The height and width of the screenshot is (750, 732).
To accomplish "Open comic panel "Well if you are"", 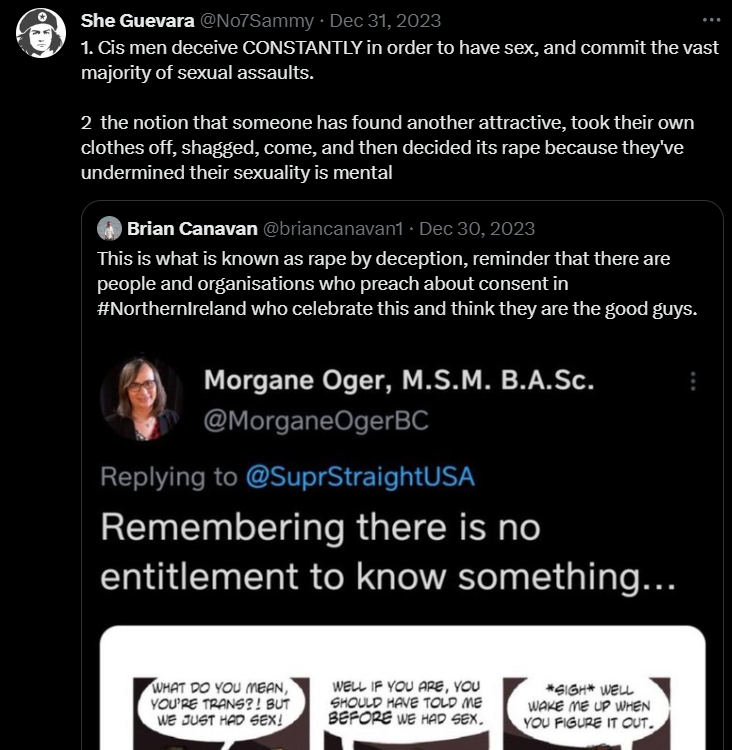I will pyautogui.click(x=407, y=708).
